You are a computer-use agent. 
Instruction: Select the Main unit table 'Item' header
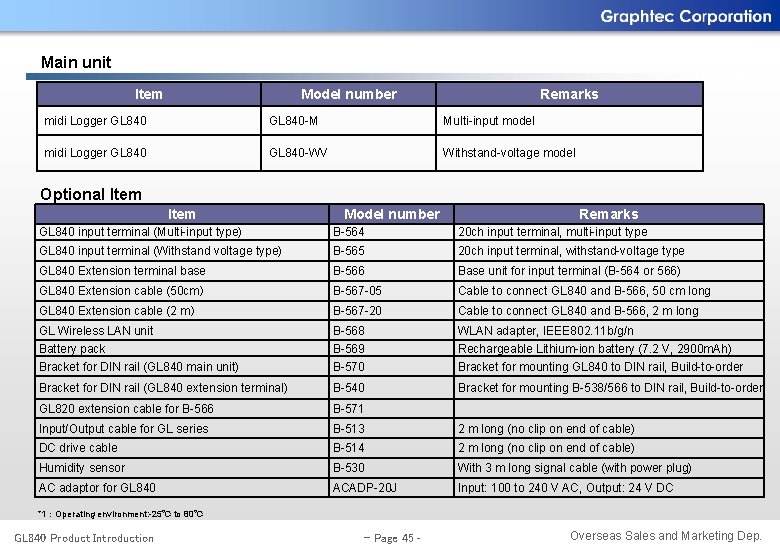tap(148, 94)
